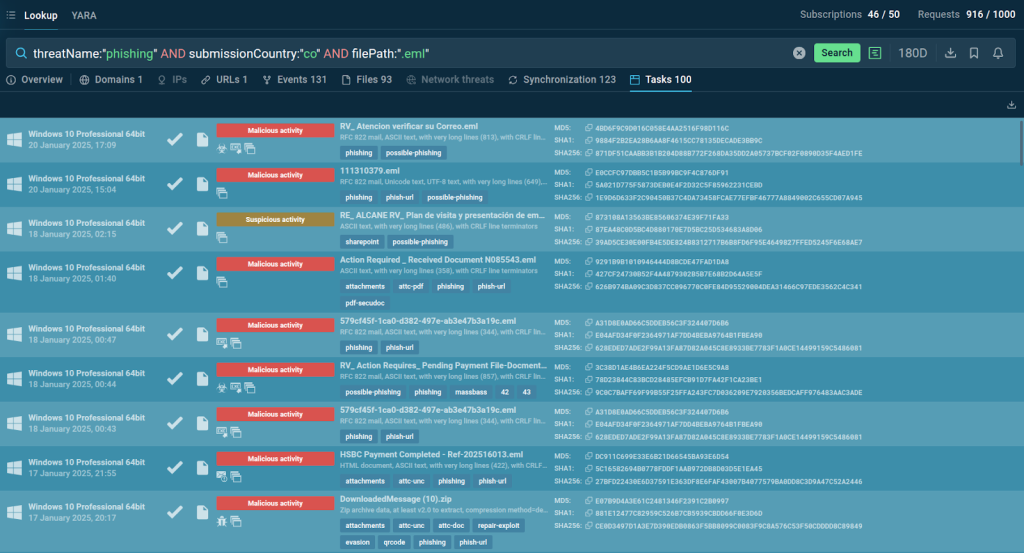The image size is (1024, 553).
Task: Expand the hamburger menu beside Lookup
Action: coord(10,15)
